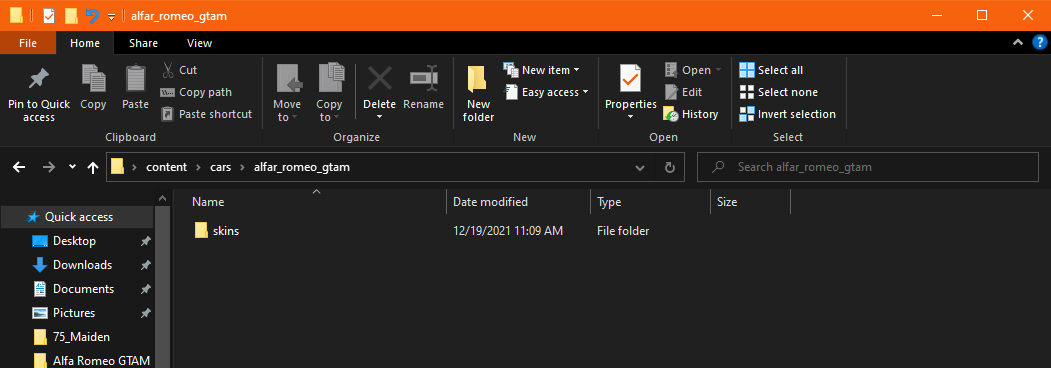Viewport: 1051px width, 368px height.
Task: Select Quick access in navigation pane
Action: [x=77, y=217]
